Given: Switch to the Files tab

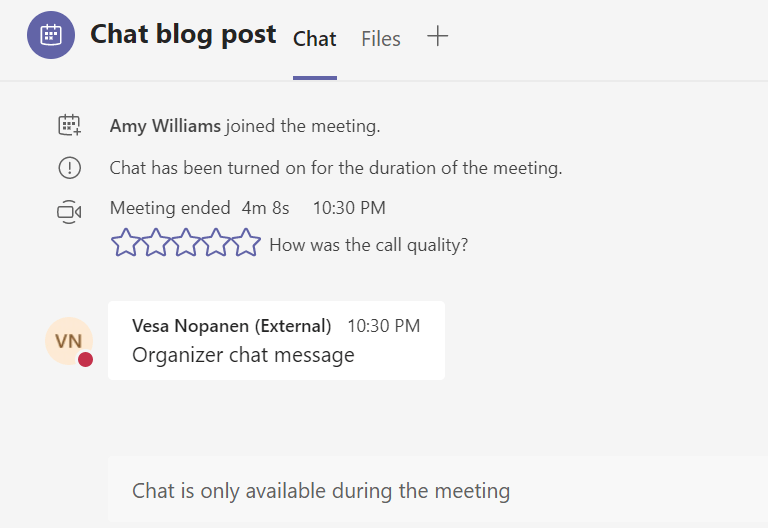Looking at the screenshot, I should (381, 39).
